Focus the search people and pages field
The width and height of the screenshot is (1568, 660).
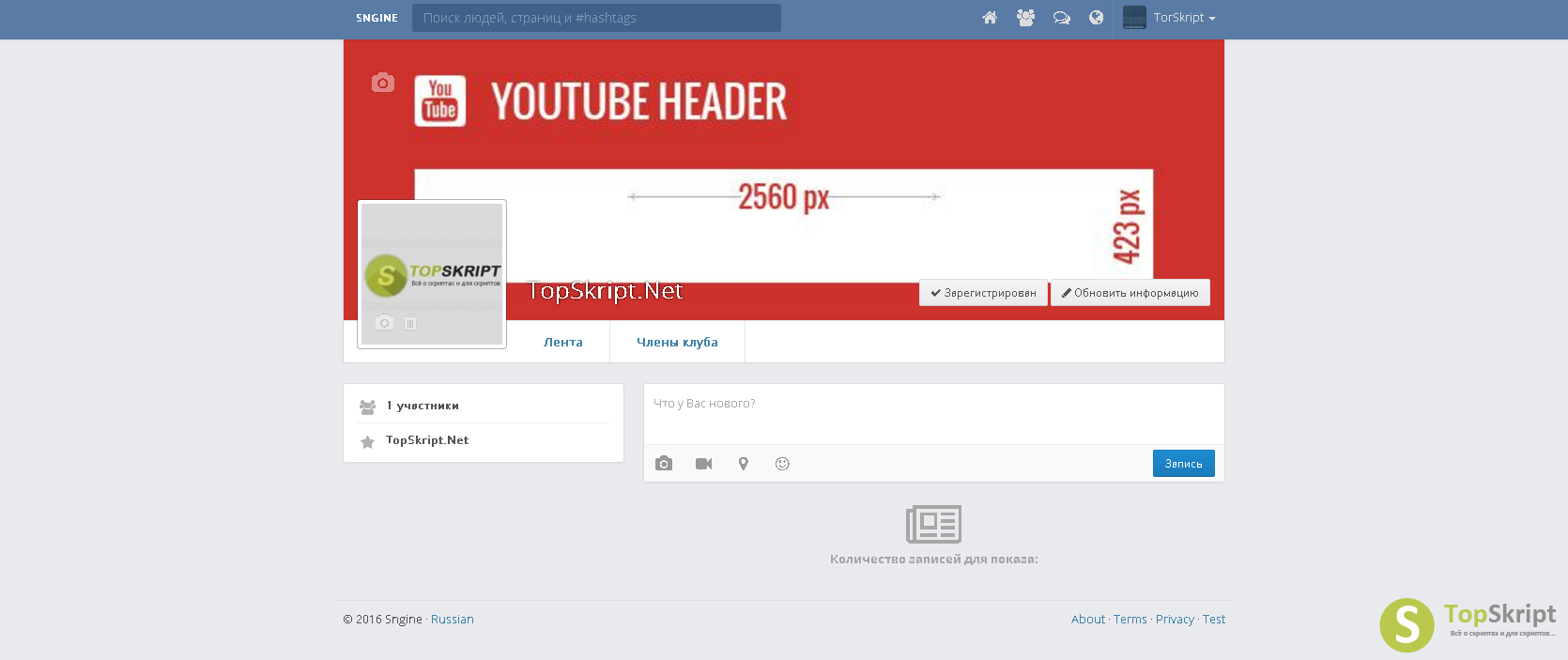[596, 18]
